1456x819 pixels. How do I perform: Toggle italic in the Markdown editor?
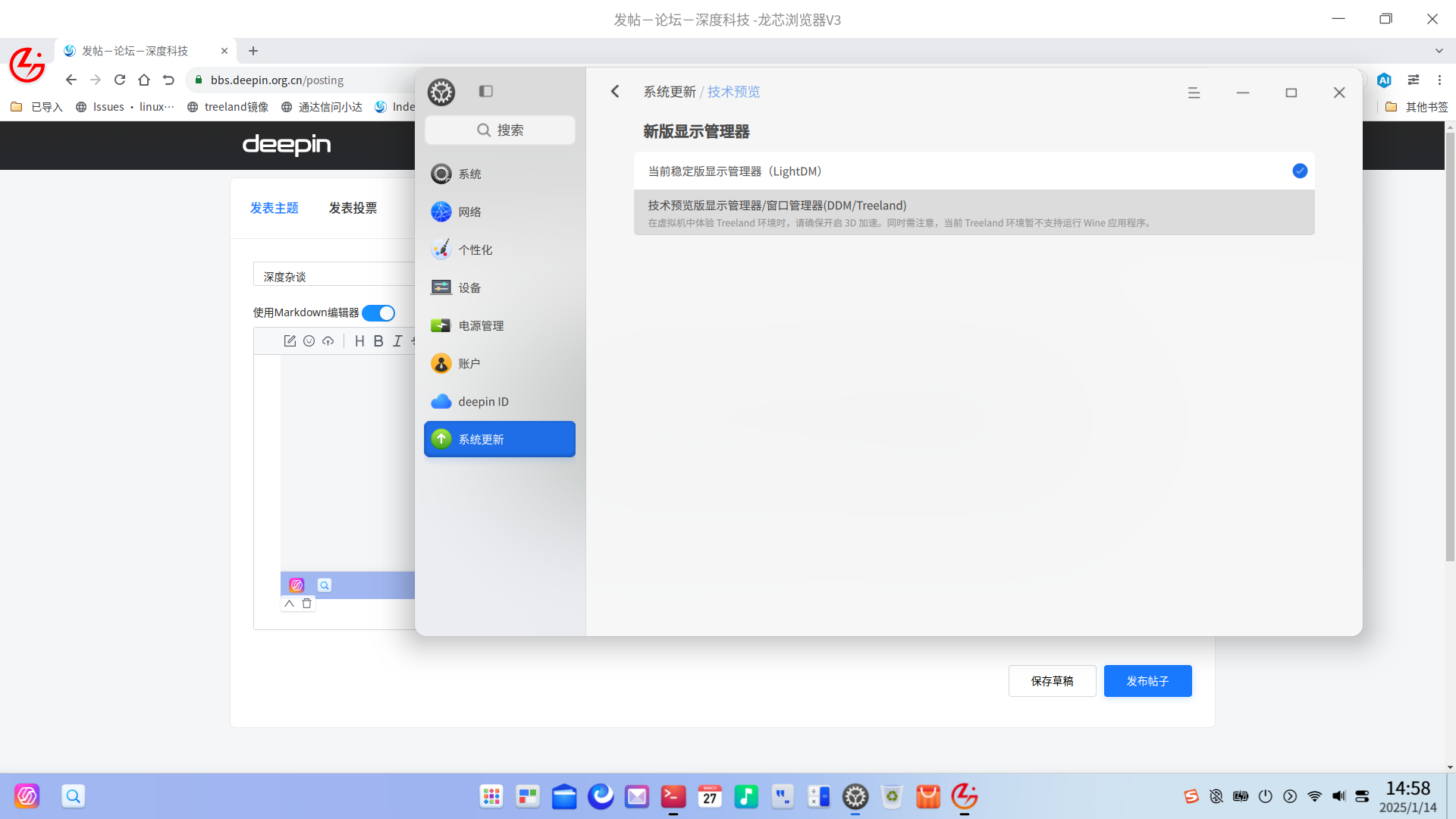pyautogui.click(x=397, y=341)
